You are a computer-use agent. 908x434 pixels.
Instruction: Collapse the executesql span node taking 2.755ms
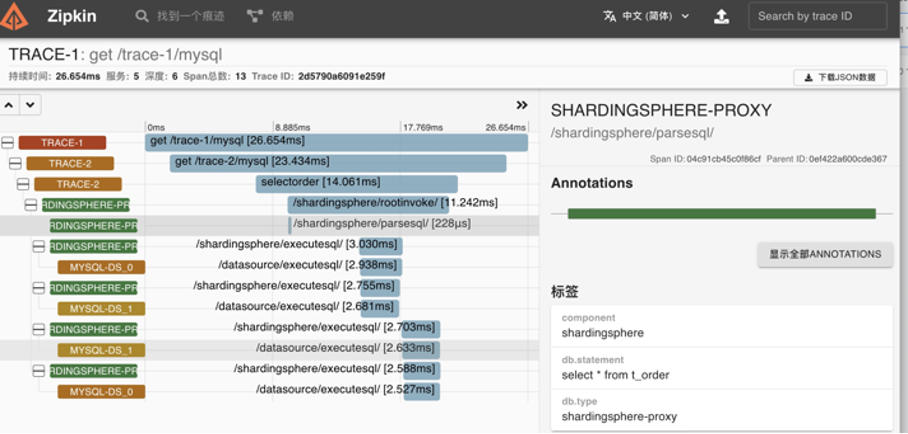[x=38, y=288]
